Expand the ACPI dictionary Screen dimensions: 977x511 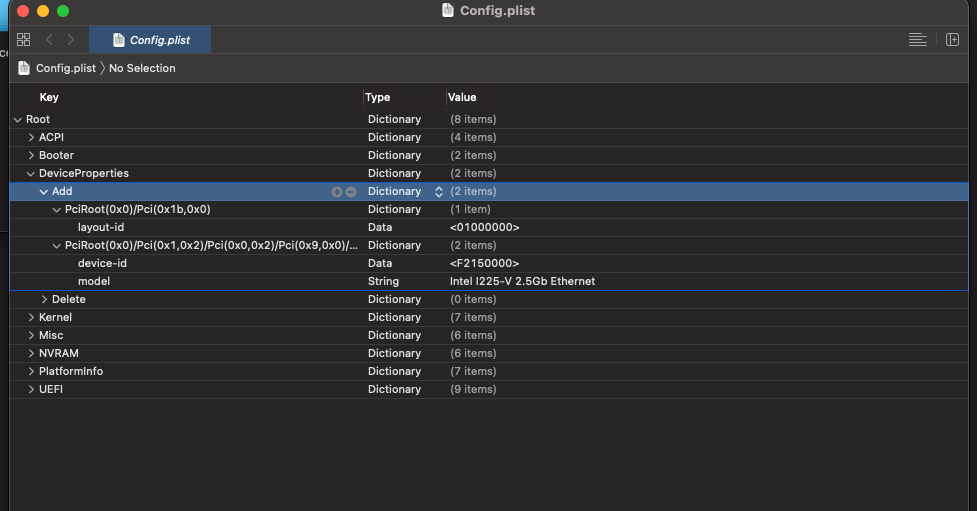pos(31,138)
